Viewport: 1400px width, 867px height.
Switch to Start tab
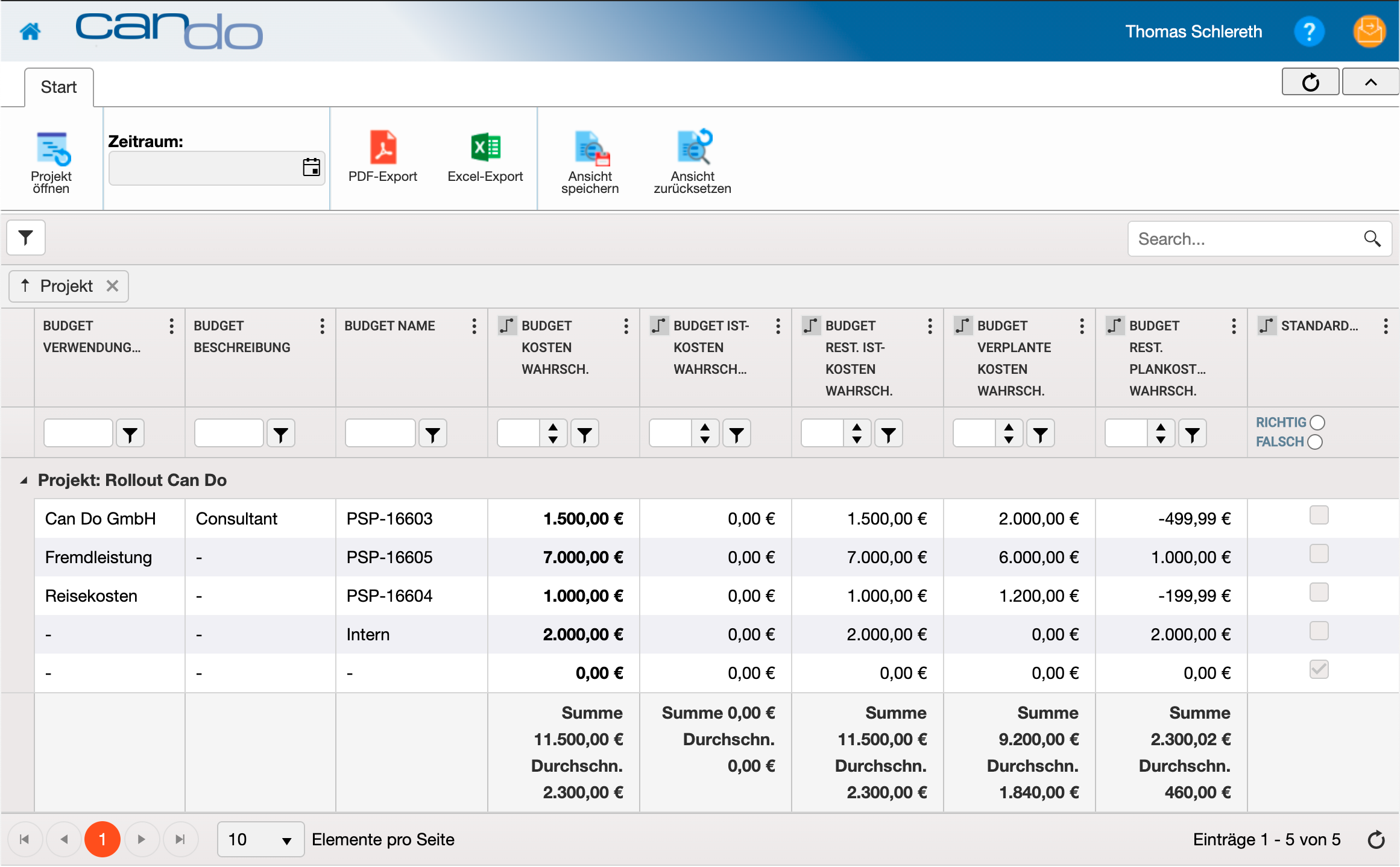(58, 87)
